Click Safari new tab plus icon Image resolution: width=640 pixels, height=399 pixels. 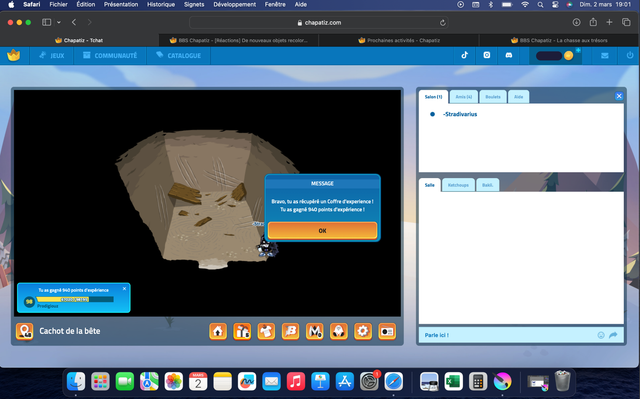609,22
